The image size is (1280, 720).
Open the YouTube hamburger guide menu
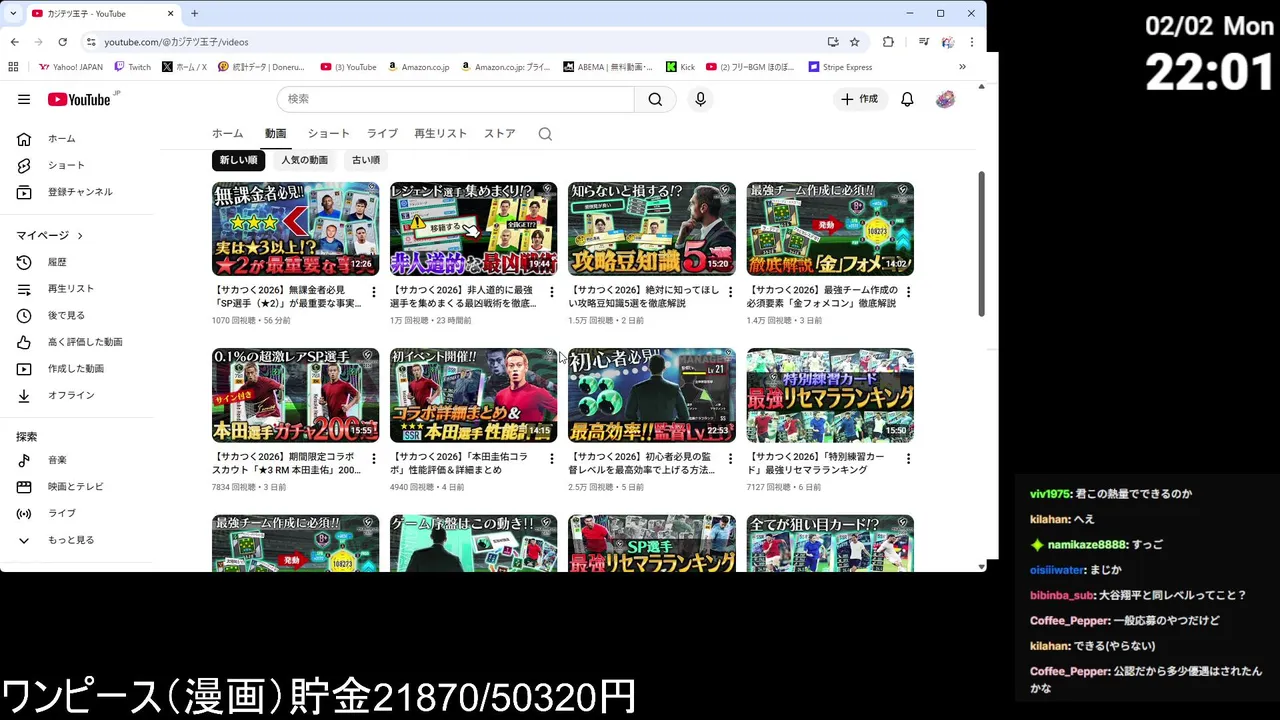coord(24,99)
